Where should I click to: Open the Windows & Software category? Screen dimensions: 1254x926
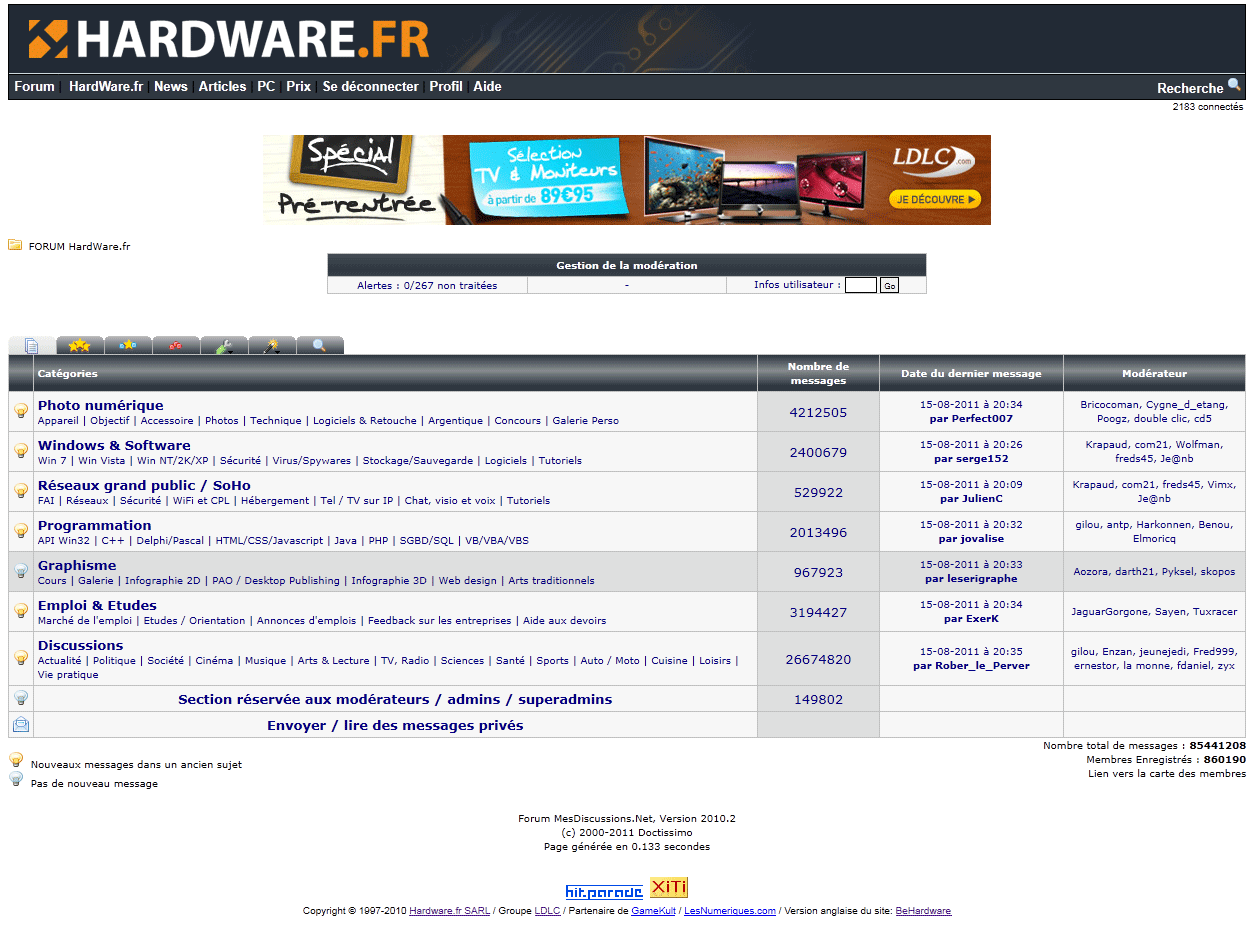114,445
